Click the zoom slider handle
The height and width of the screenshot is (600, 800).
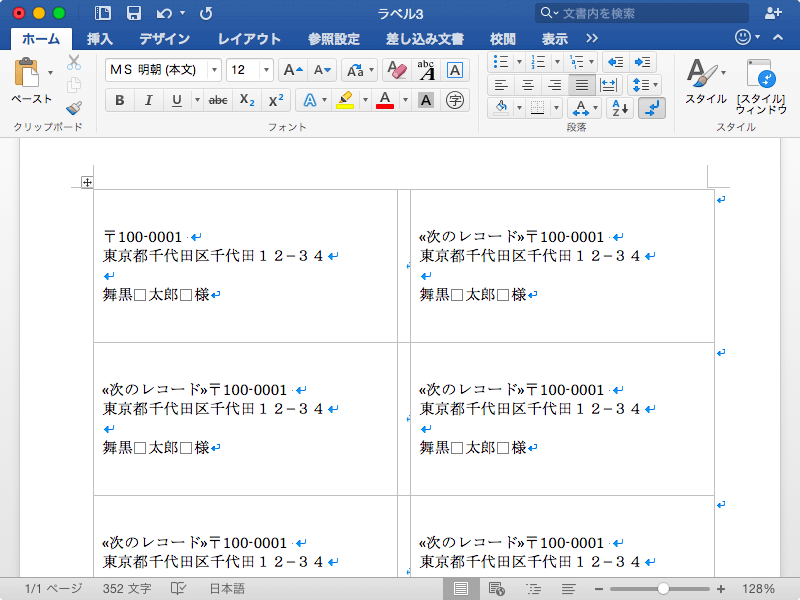click(663, 589)
